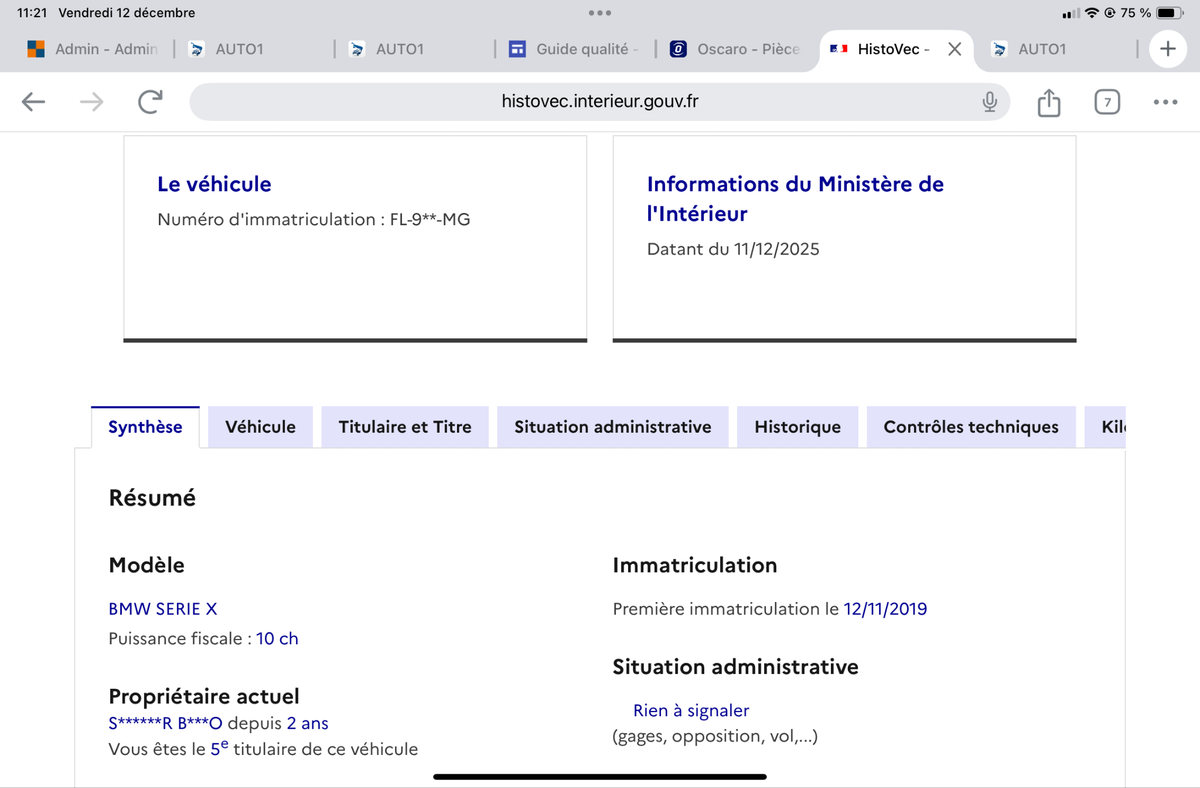
Task: Tap the address bar URL field
Action: [x=600, y=102]
